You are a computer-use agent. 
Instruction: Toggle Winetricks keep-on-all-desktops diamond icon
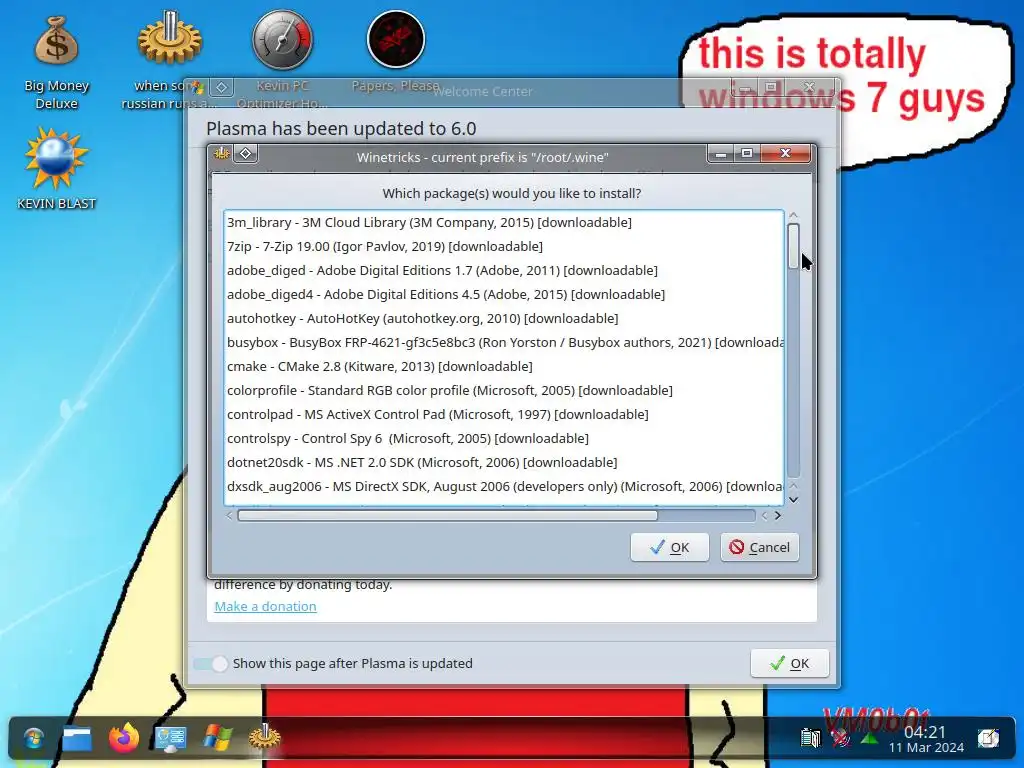tap(246, 153)
